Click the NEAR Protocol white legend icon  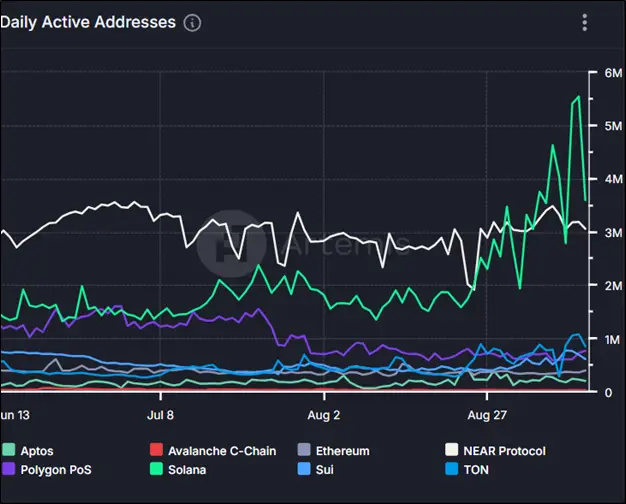(452, 451)
